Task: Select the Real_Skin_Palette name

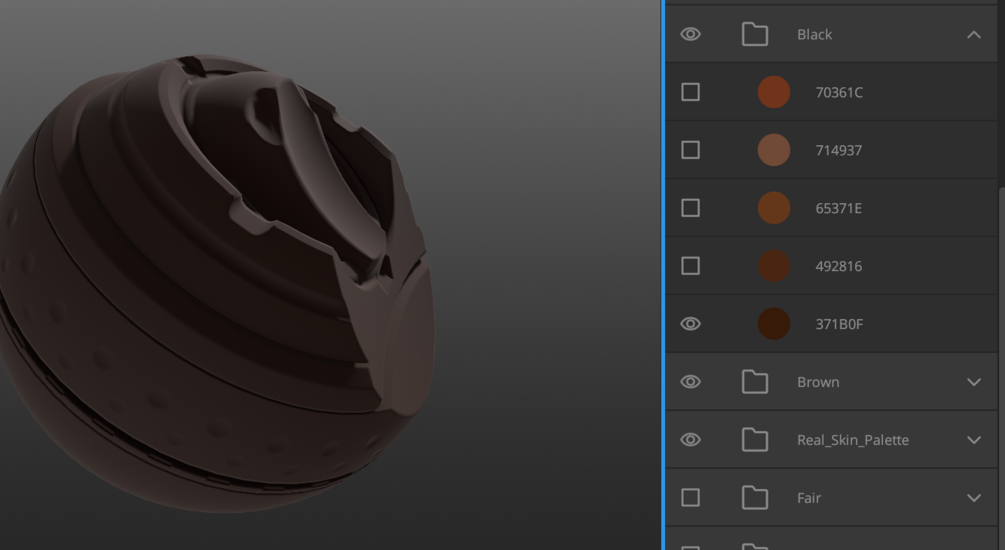Action: tap(852, 440)
